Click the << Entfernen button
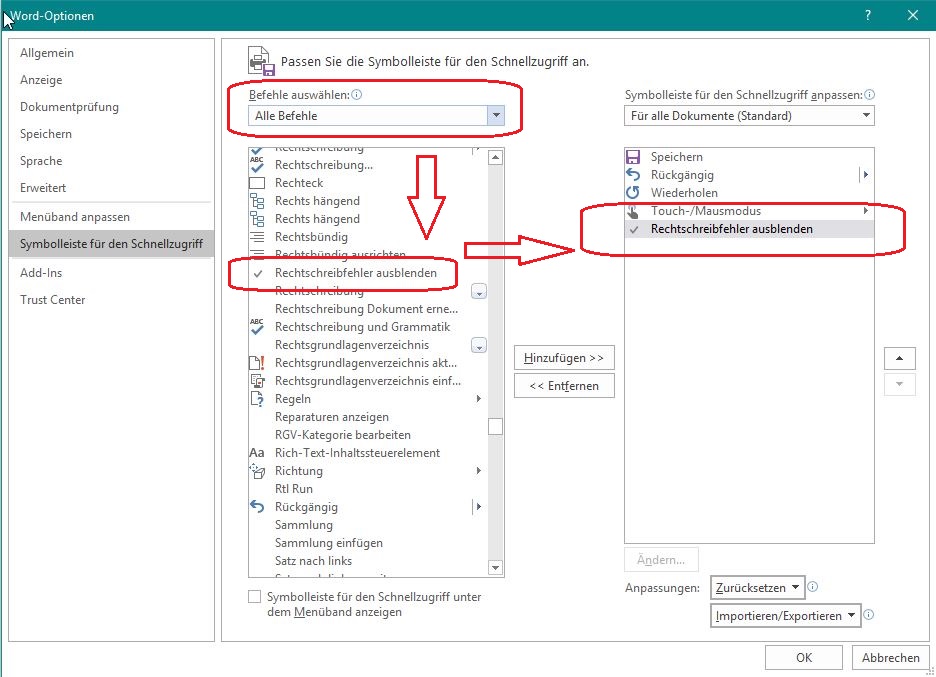 (564, 386)
